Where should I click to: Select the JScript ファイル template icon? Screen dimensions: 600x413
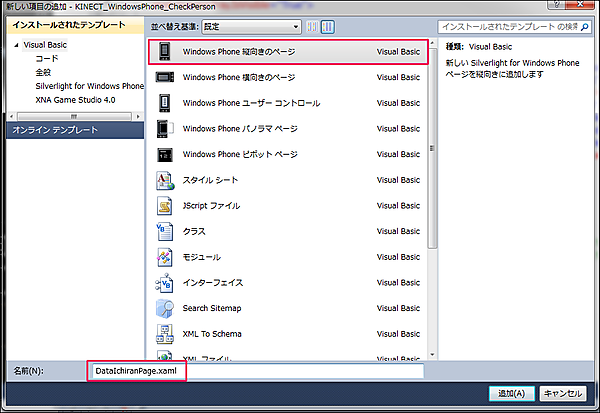(x=165, y=206)
